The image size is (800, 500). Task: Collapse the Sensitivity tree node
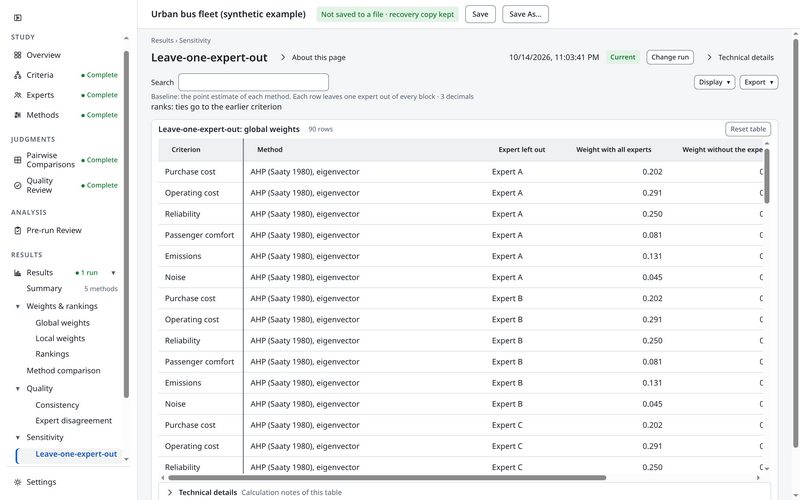click(17, 437)
